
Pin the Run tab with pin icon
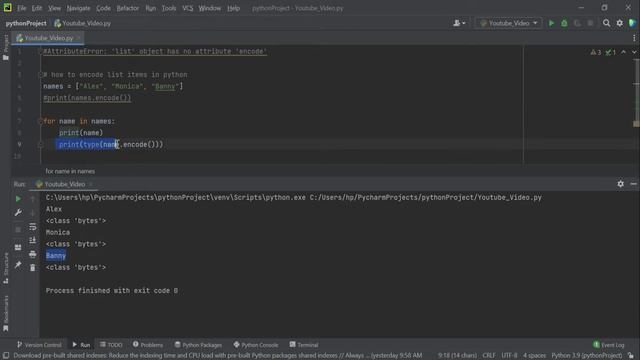click(x=18, y=265)
